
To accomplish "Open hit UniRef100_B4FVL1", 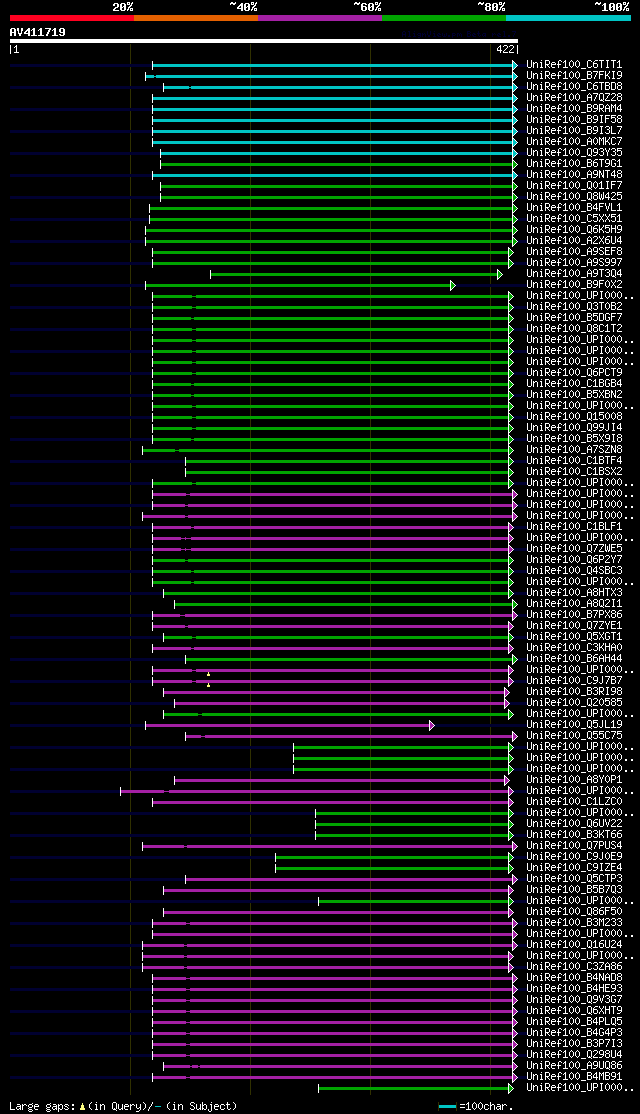I will (575, 207).
